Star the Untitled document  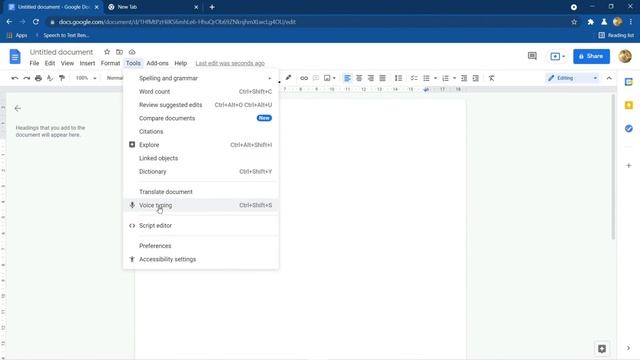107,52
